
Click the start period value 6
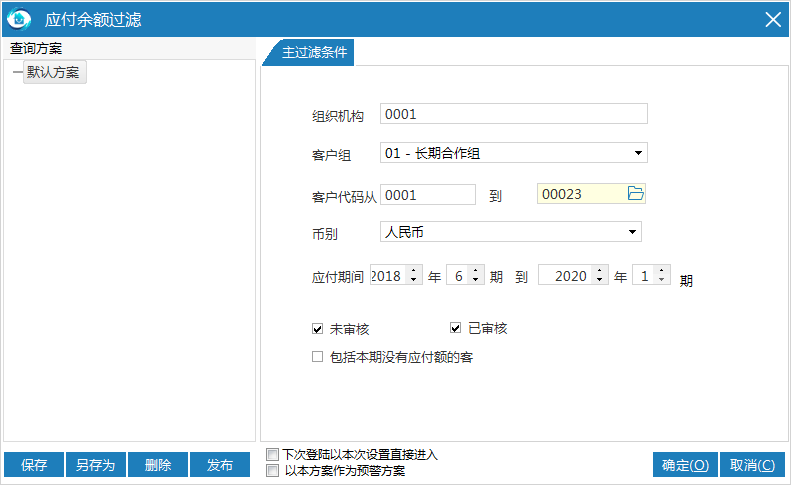(458, 275)
